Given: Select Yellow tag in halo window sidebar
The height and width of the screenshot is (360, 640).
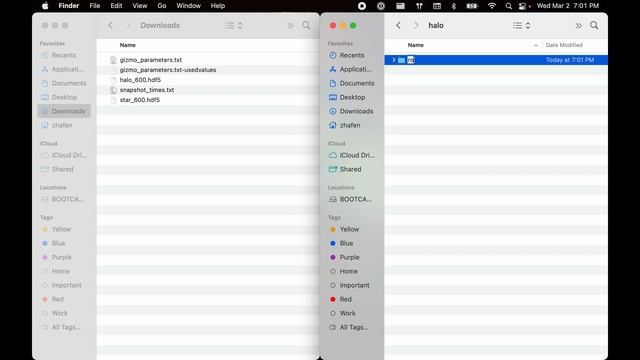Looking at the screenshot, I should click(x=344, y=229).
